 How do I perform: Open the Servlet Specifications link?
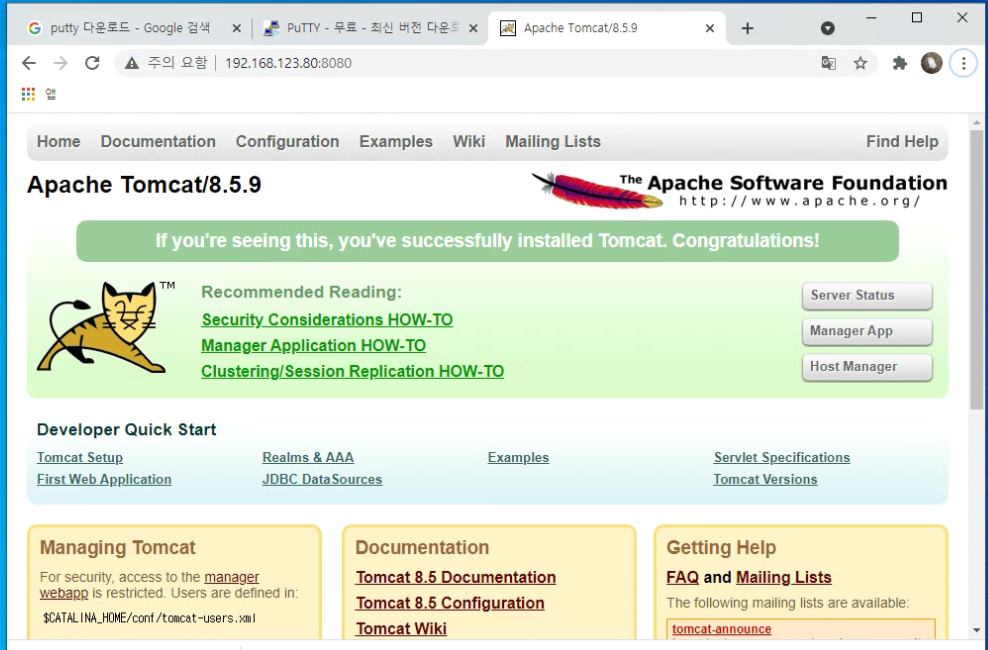pos(782,457)
